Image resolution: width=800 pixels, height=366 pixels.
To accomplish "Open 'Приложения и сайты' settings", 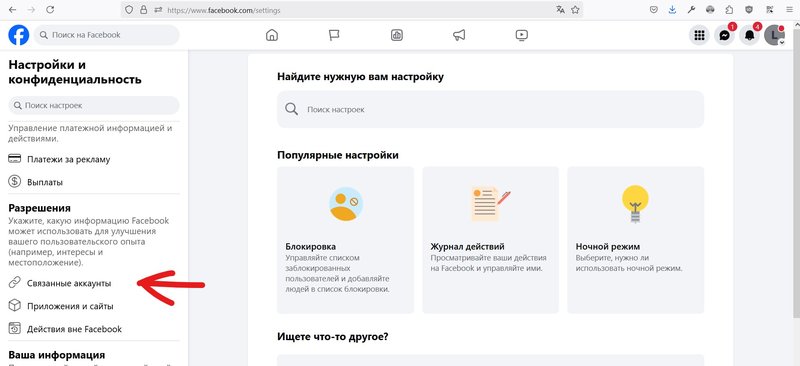I will [x=94, y=306].
